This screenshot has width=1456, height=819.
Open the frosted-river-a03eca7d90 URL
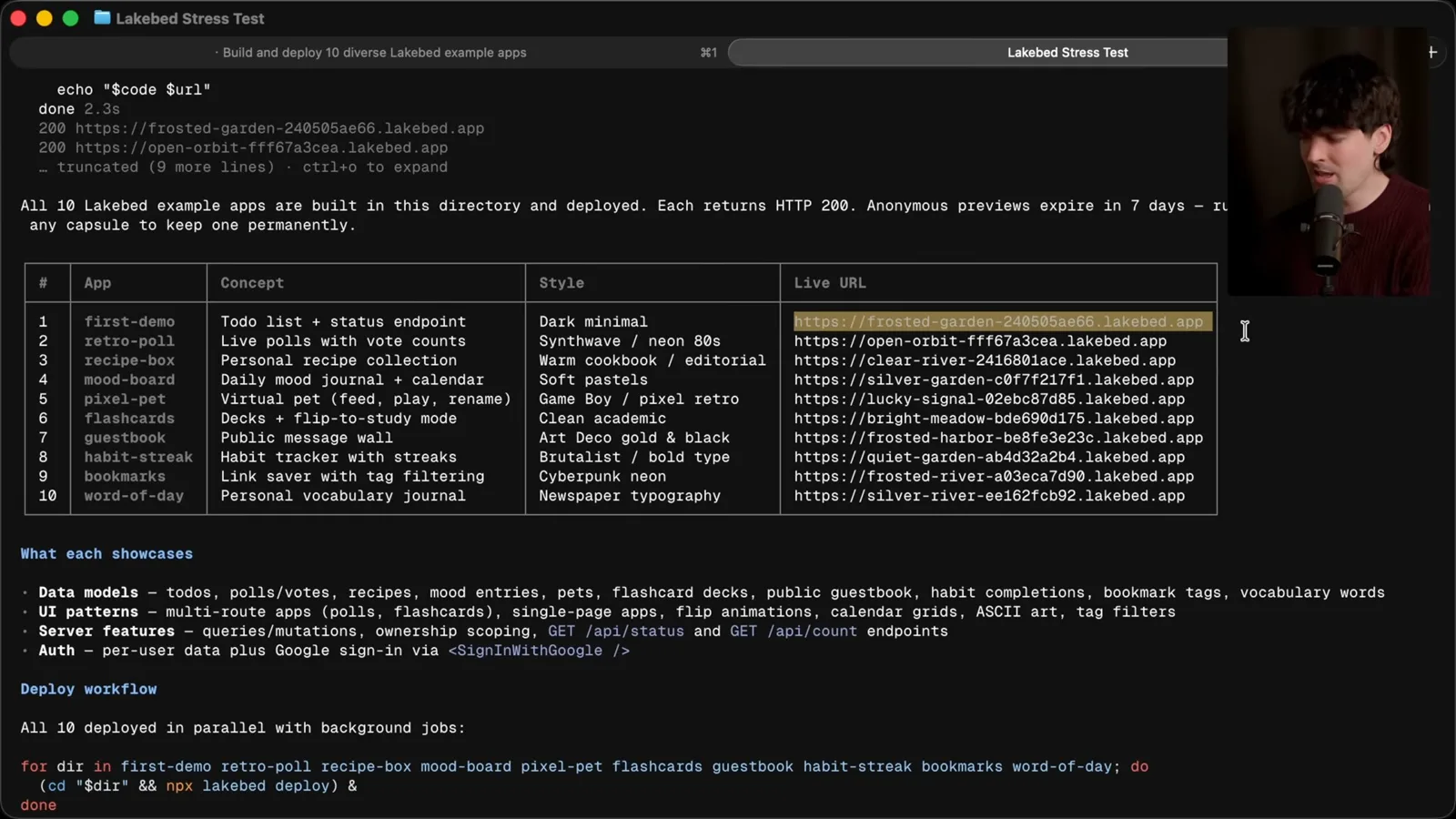[994, 476]
